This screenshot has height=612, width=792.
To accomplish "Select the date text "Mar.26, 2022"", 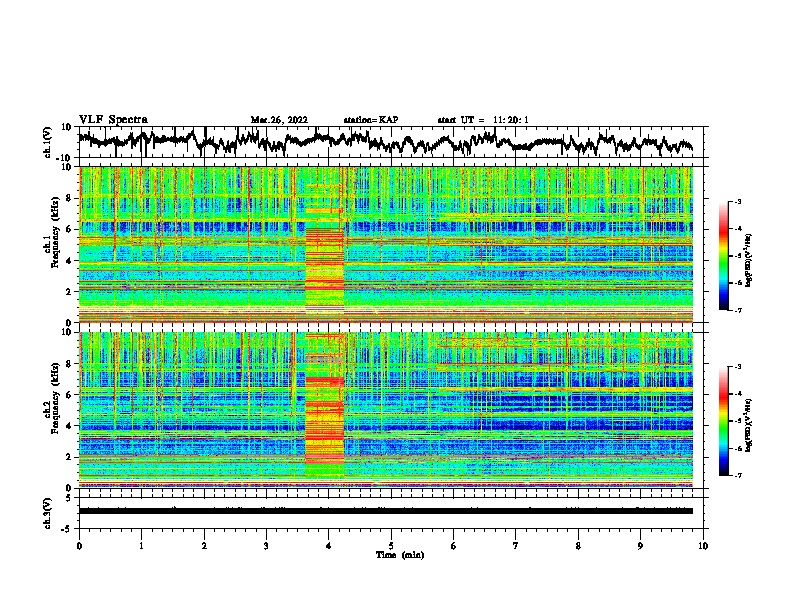I will coord(279,120).
